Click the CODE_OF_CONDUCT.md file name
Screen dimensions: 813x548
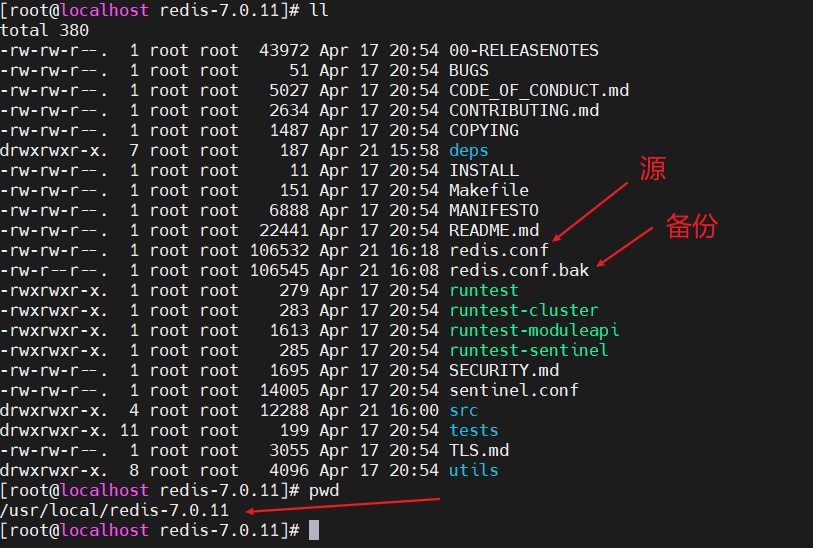pyautogui.click(x=538, y=91)
